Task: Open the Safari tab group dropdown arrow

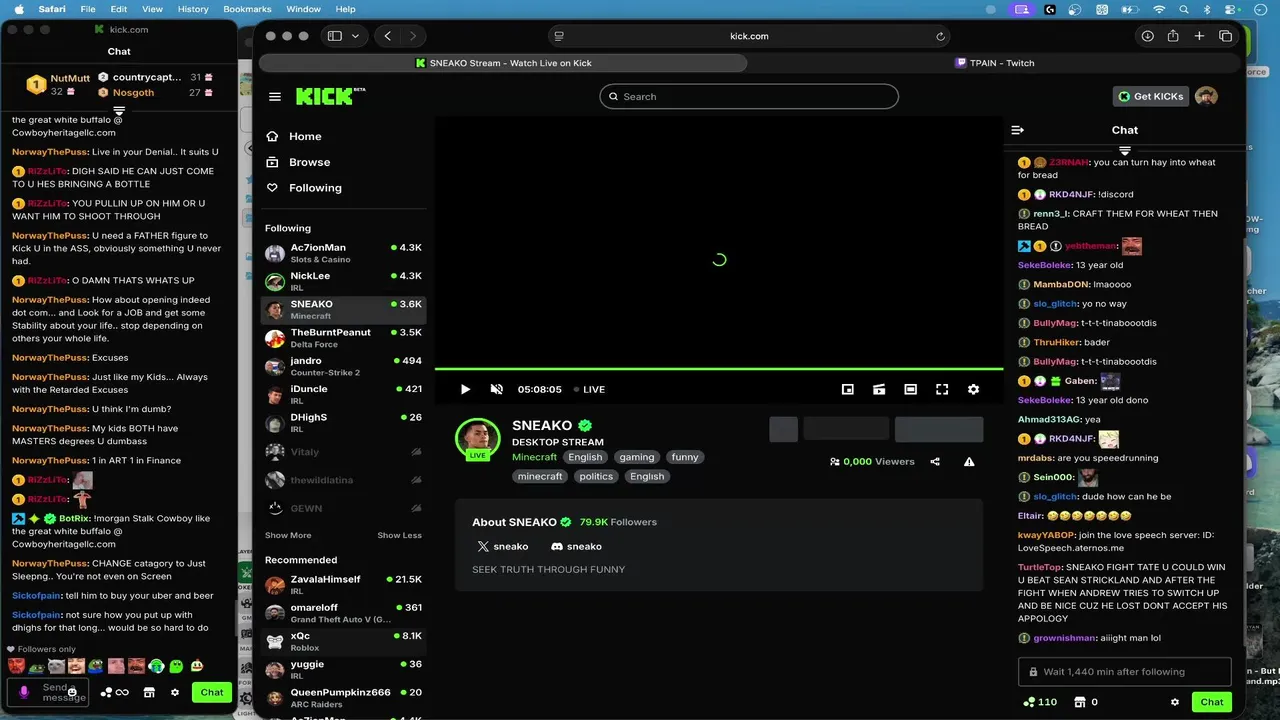Action: (x=355, y=36)
